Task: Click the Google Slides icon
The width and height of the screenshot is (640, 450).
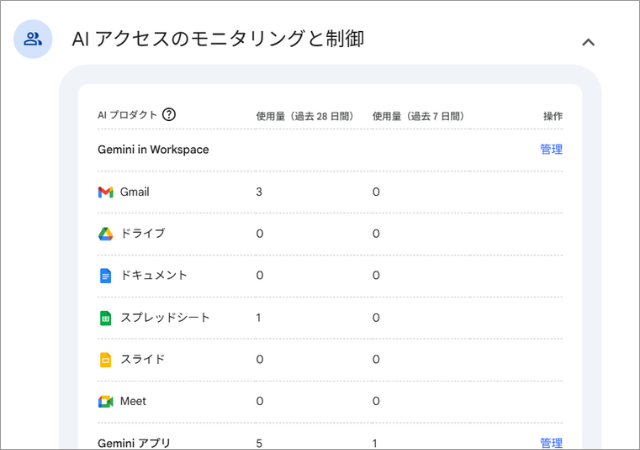Action: (x=106, y=360)
